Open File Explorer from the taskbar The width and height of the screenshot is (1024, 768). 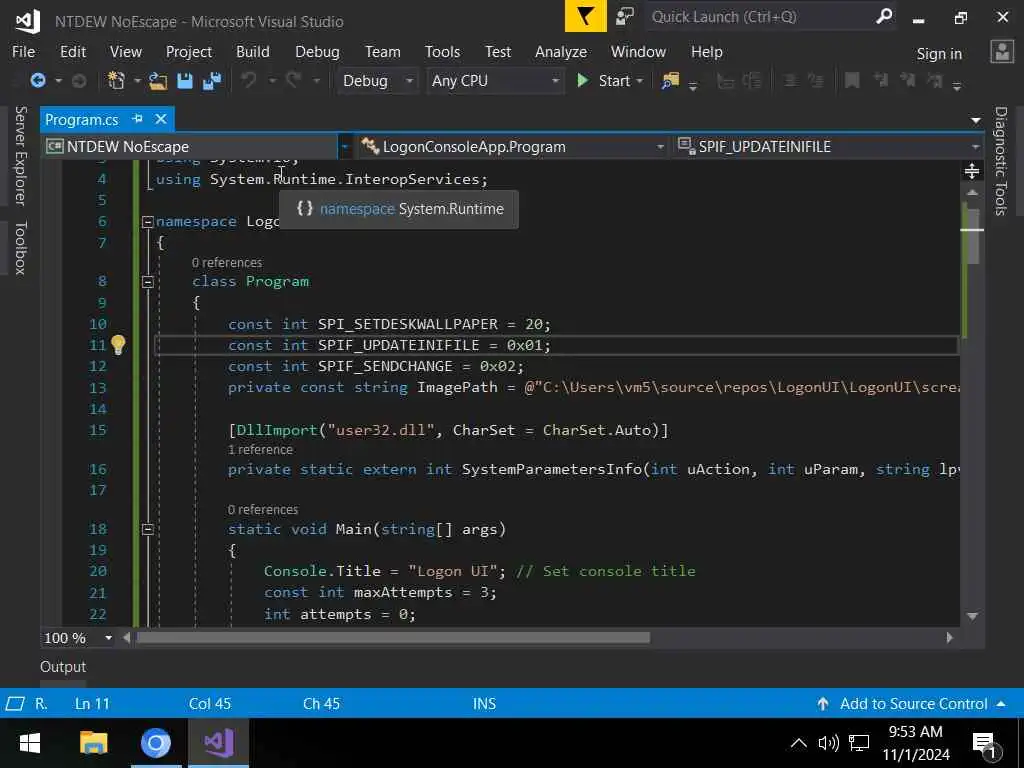[93, 743]
